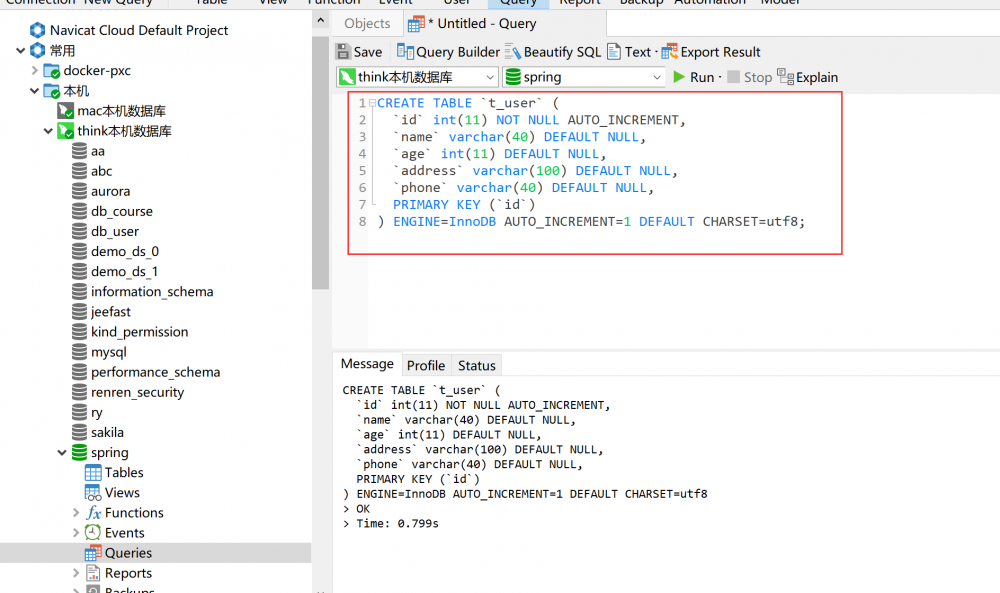Click the Explain icon
The height and width of the screenshot is (593, 1000).
(785, 77)
